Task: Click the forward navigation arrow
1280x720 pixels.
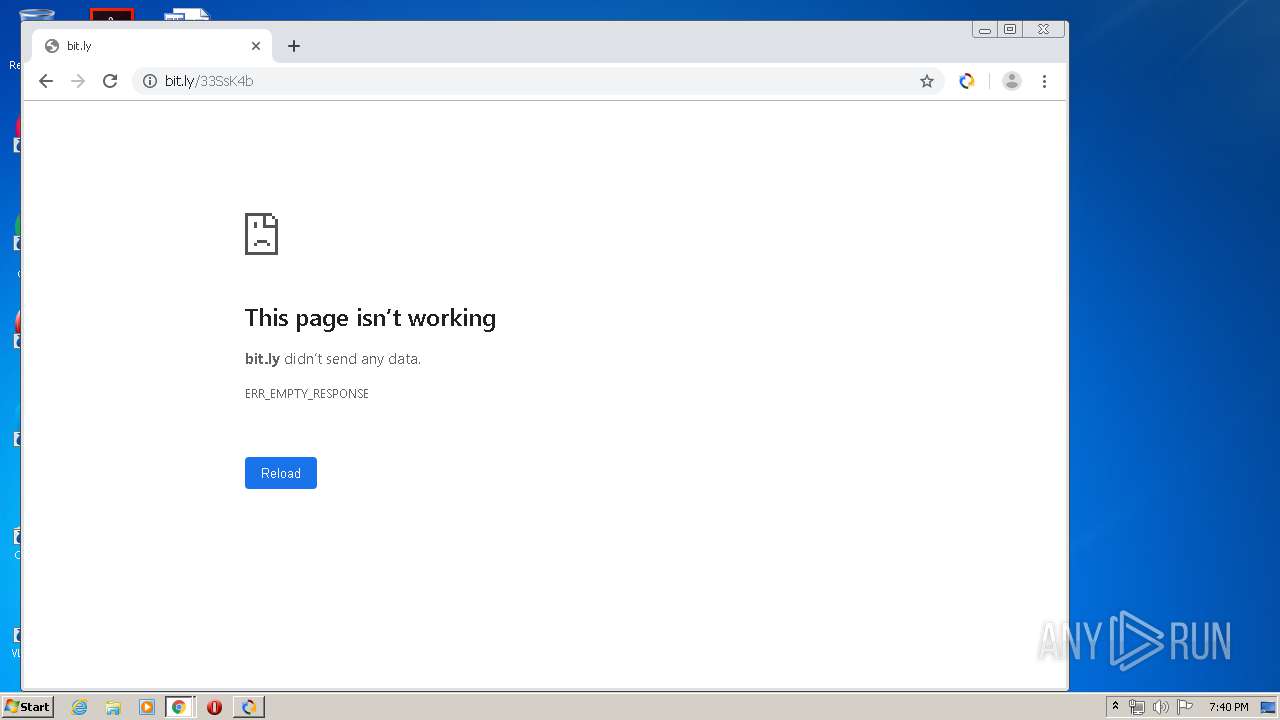Action: (x=78, y=81)
